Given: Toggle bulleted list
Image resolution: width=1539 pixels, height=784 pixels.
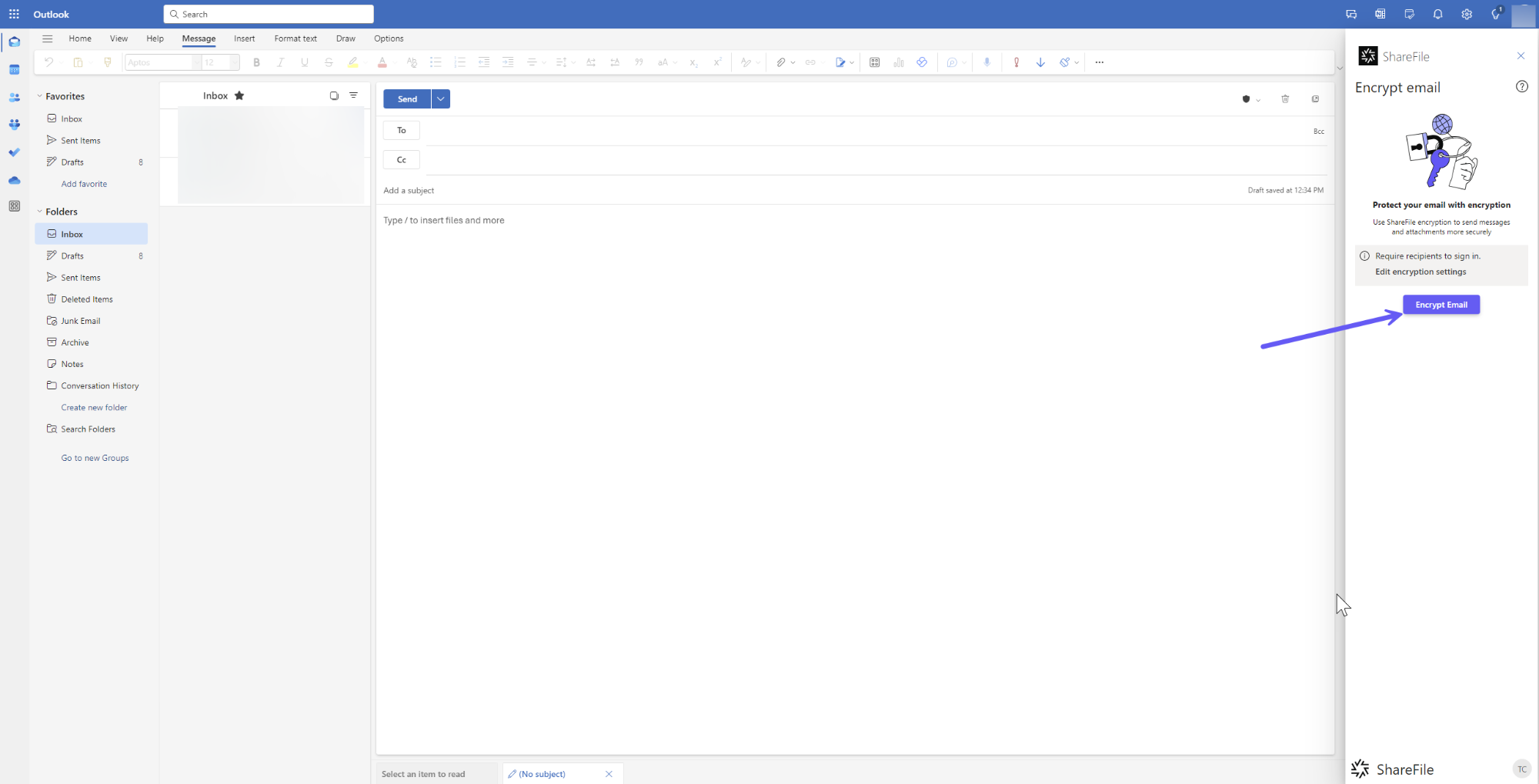Looking at the screenshot, I should [436, 62].
